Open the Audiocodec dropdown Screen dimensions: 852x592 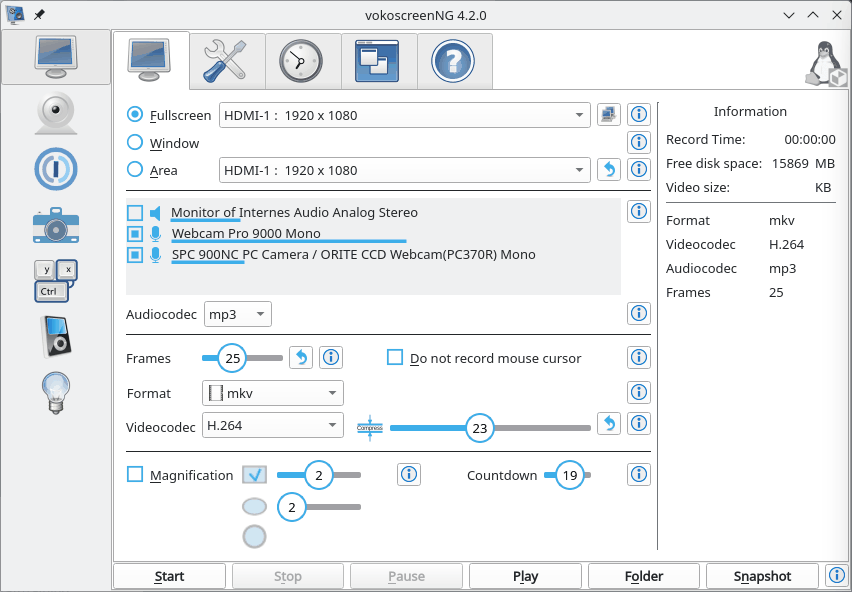(237, 314)
